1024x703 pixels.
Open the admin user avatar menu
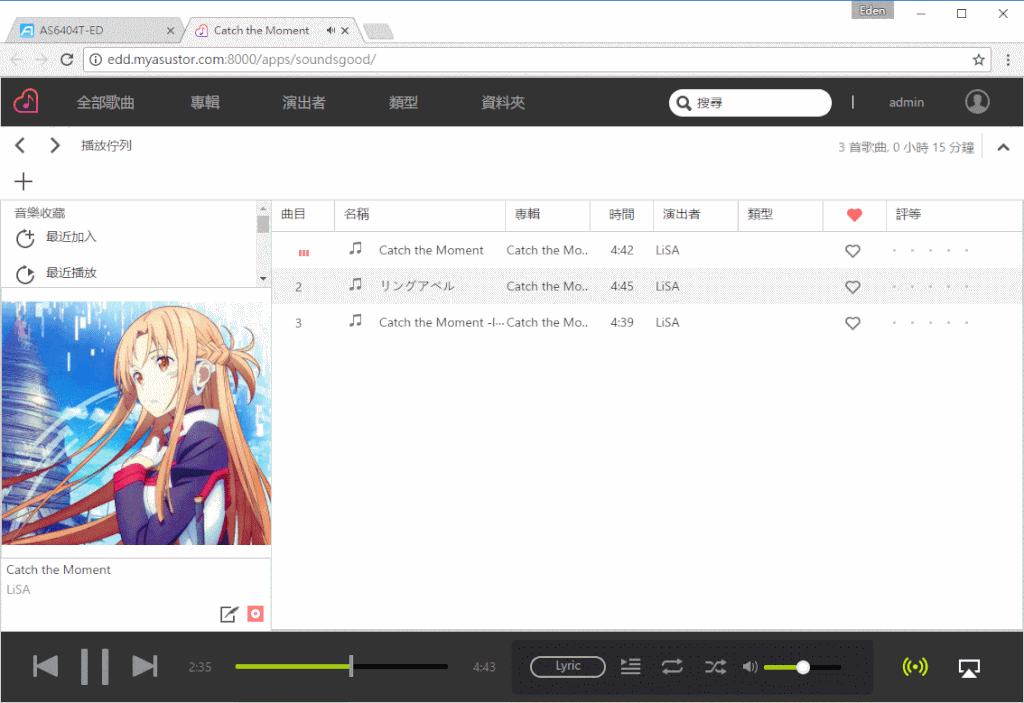[977, 101]
